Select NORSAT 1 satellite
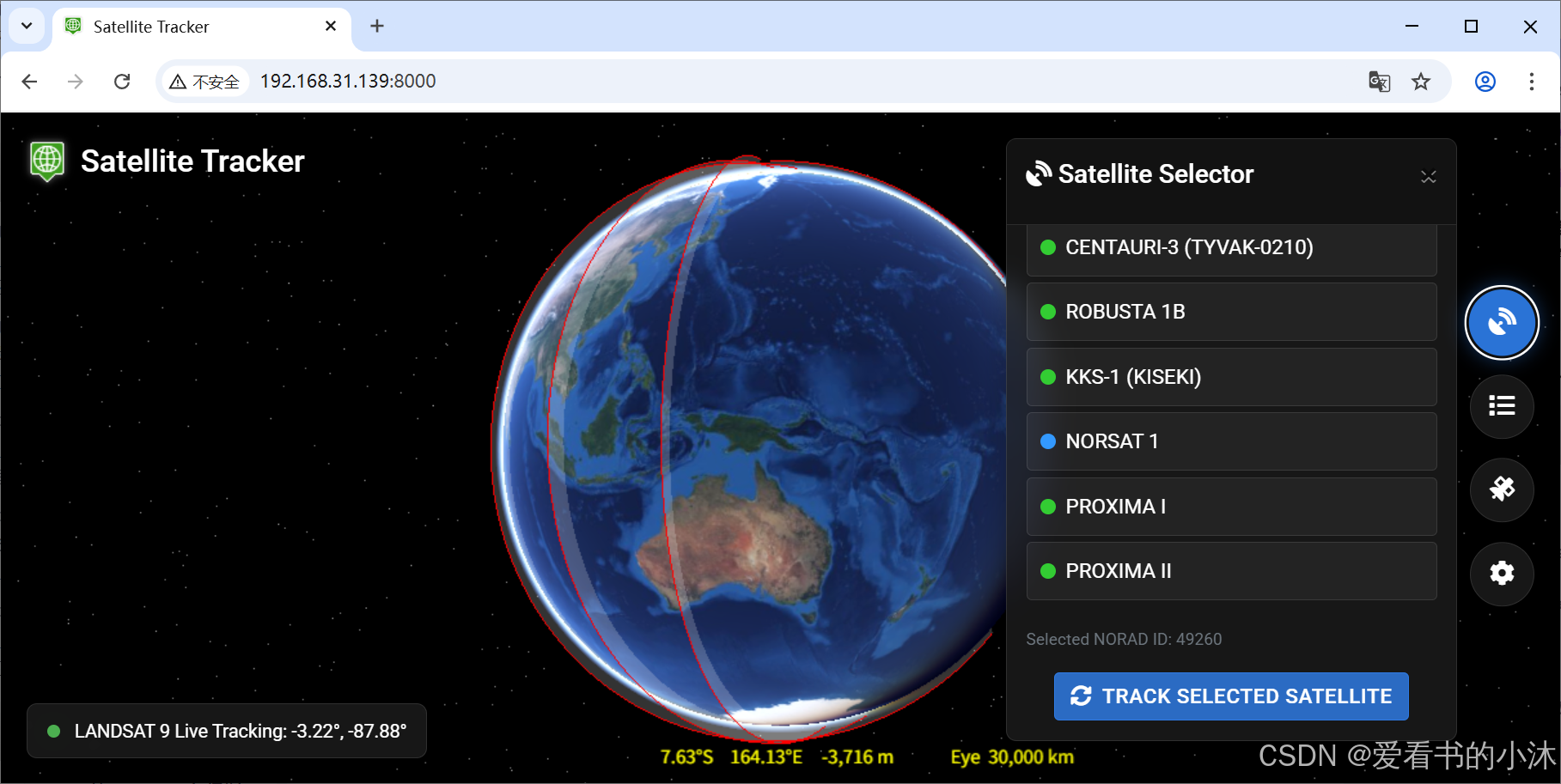The width and height of the screenshot is (1561, 784). (1231, 441)
